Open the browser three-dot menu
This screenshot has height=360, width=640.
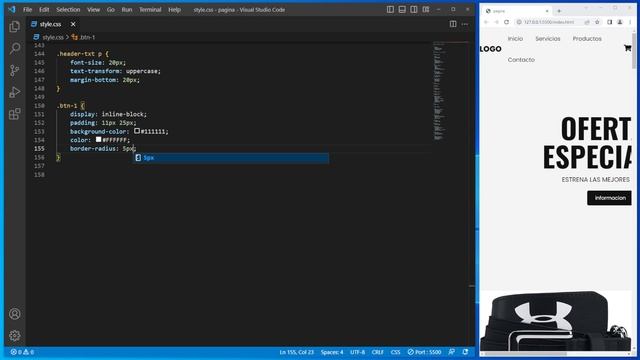point(630,22)
